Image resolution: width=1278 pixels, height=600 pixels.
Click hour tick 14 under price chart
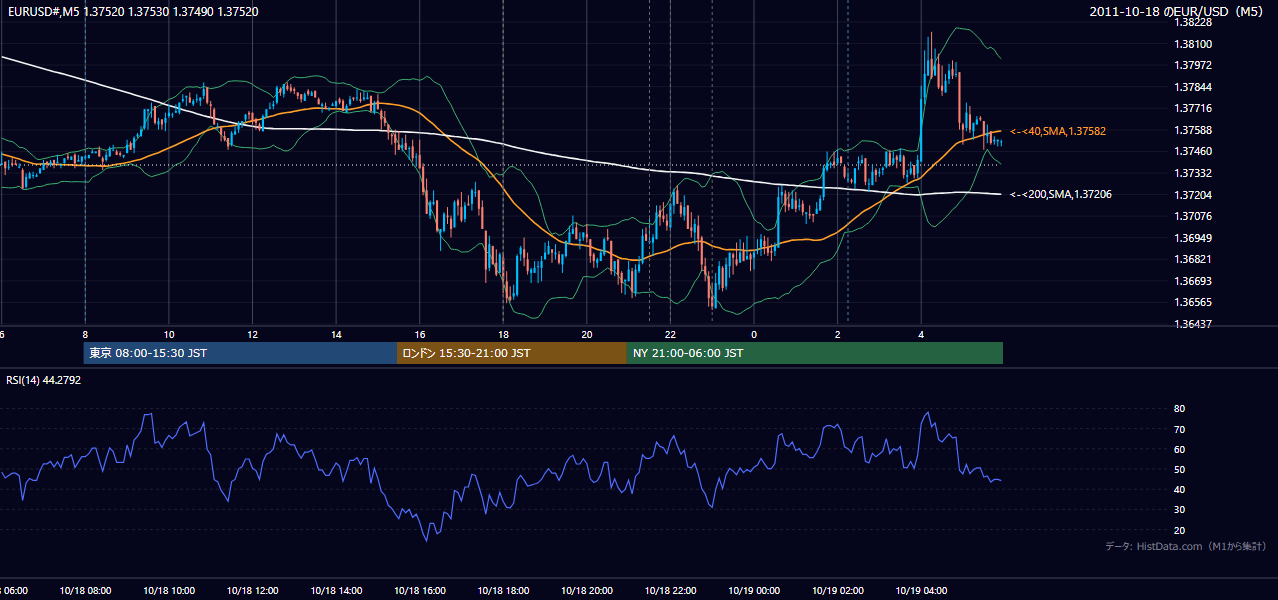336,334
